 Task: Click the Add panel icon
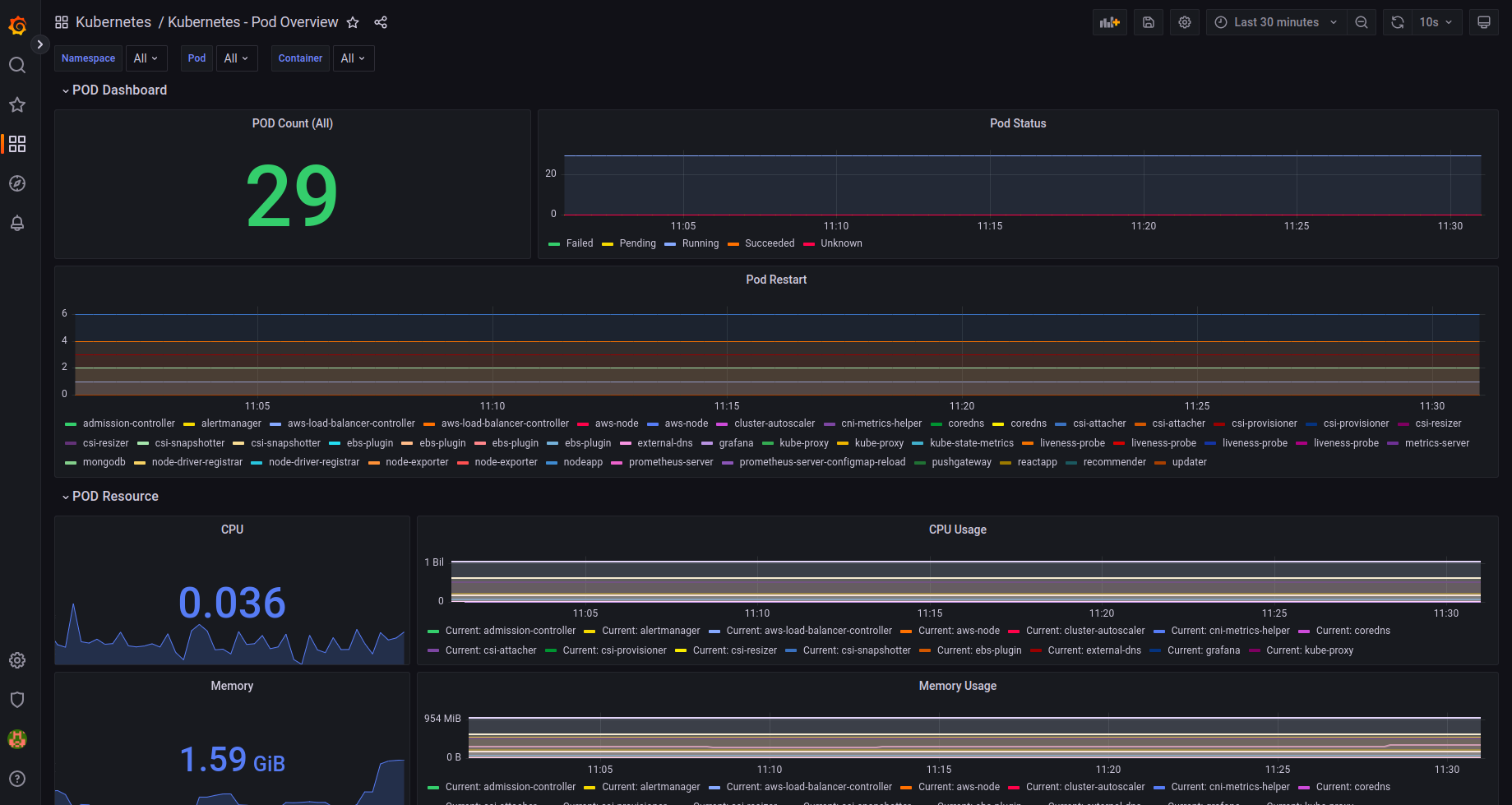point(1109,22)
